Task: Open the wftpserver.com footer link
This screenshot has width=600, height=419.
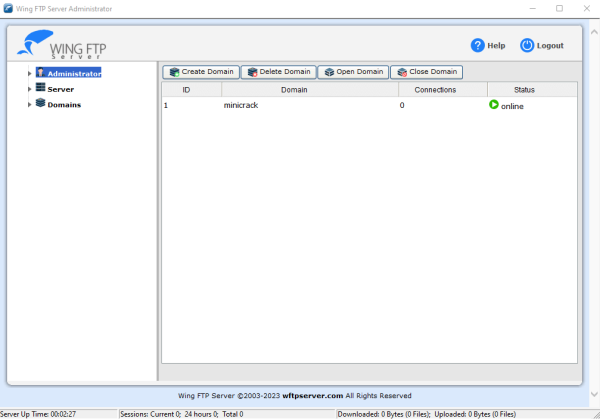Action: pyautogui.click(x=313, y=396)
